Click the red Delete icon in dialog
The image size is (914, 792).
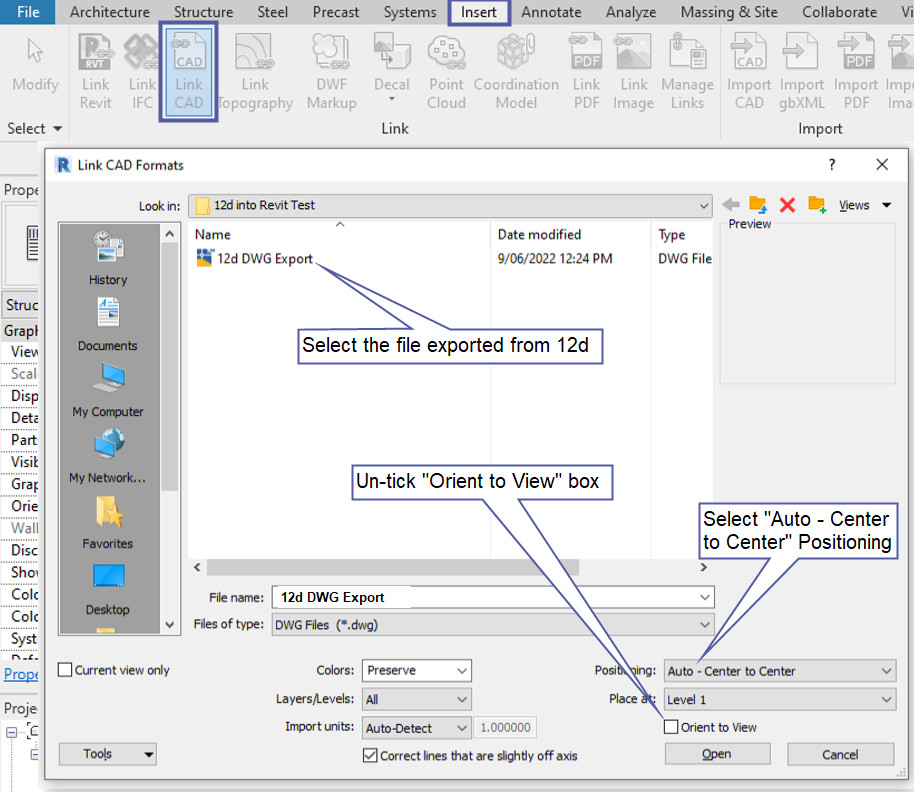tap(787, 205)
